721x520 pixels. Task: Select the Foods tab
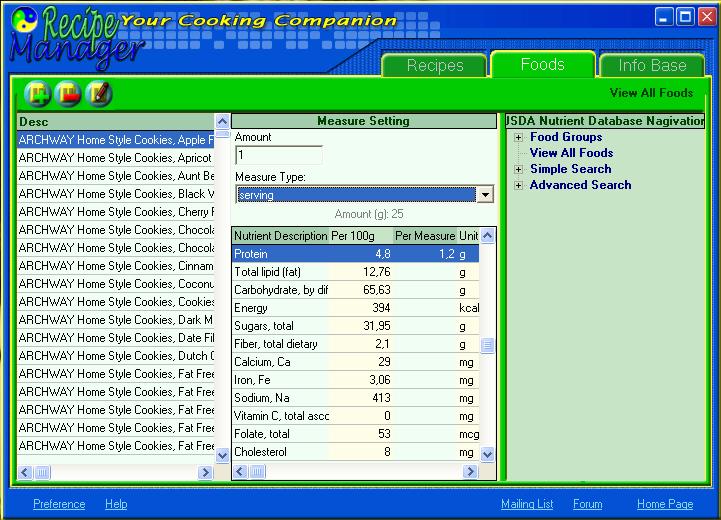(543, 64)
